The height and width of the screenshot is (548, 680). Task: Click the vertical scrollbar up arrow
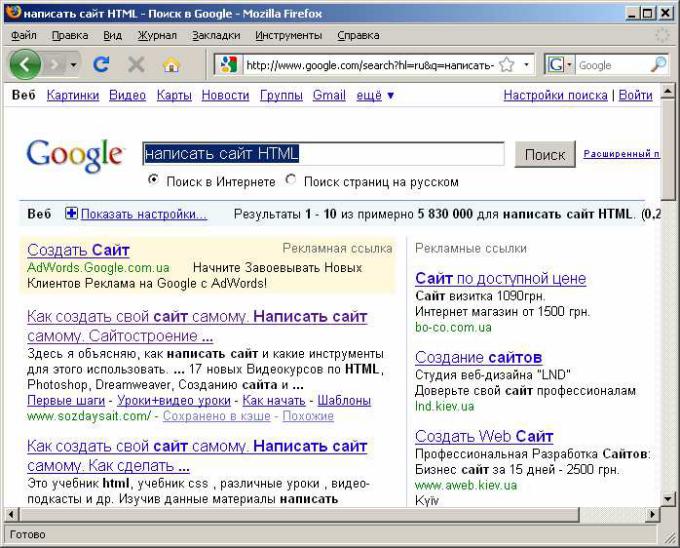point(667,91)
